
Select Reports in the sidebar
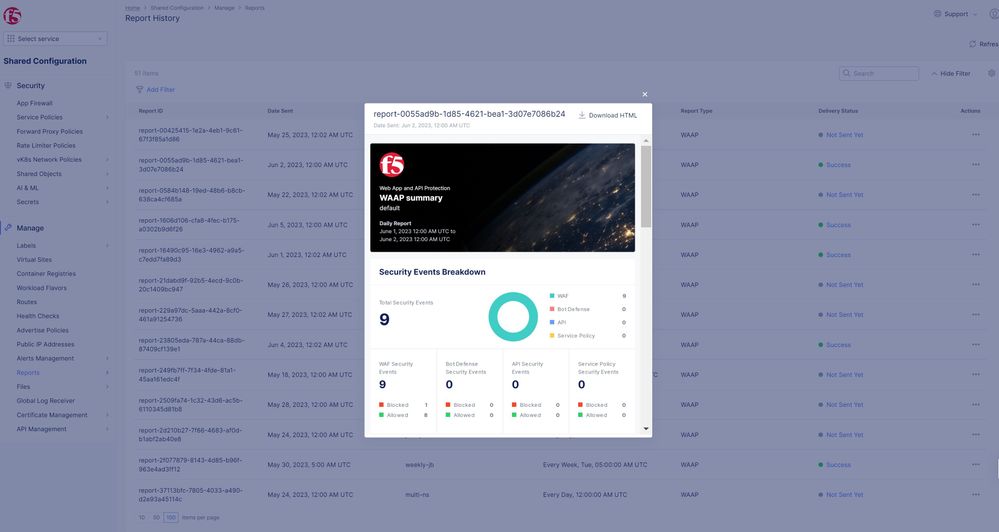tap(28, 373)
